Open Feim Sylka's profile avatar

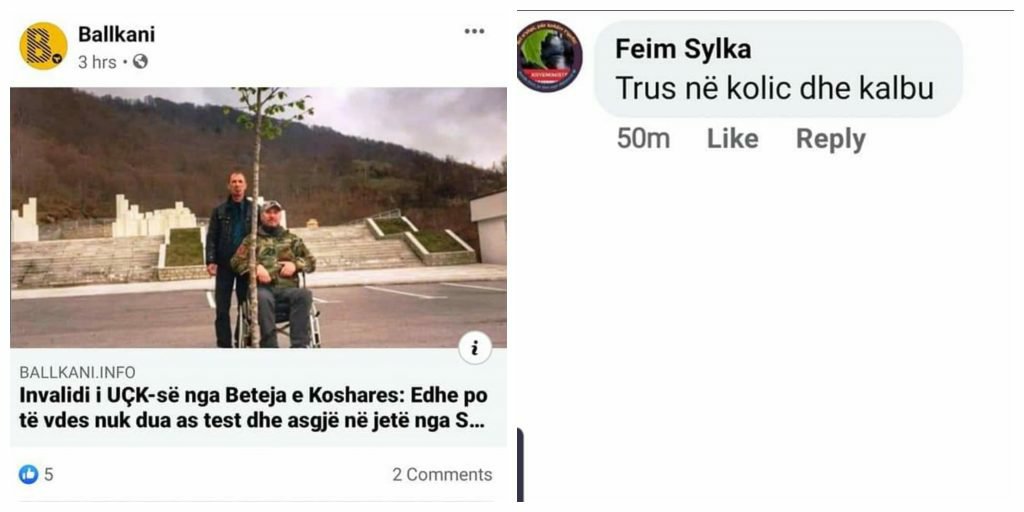(x=549, y=57)
